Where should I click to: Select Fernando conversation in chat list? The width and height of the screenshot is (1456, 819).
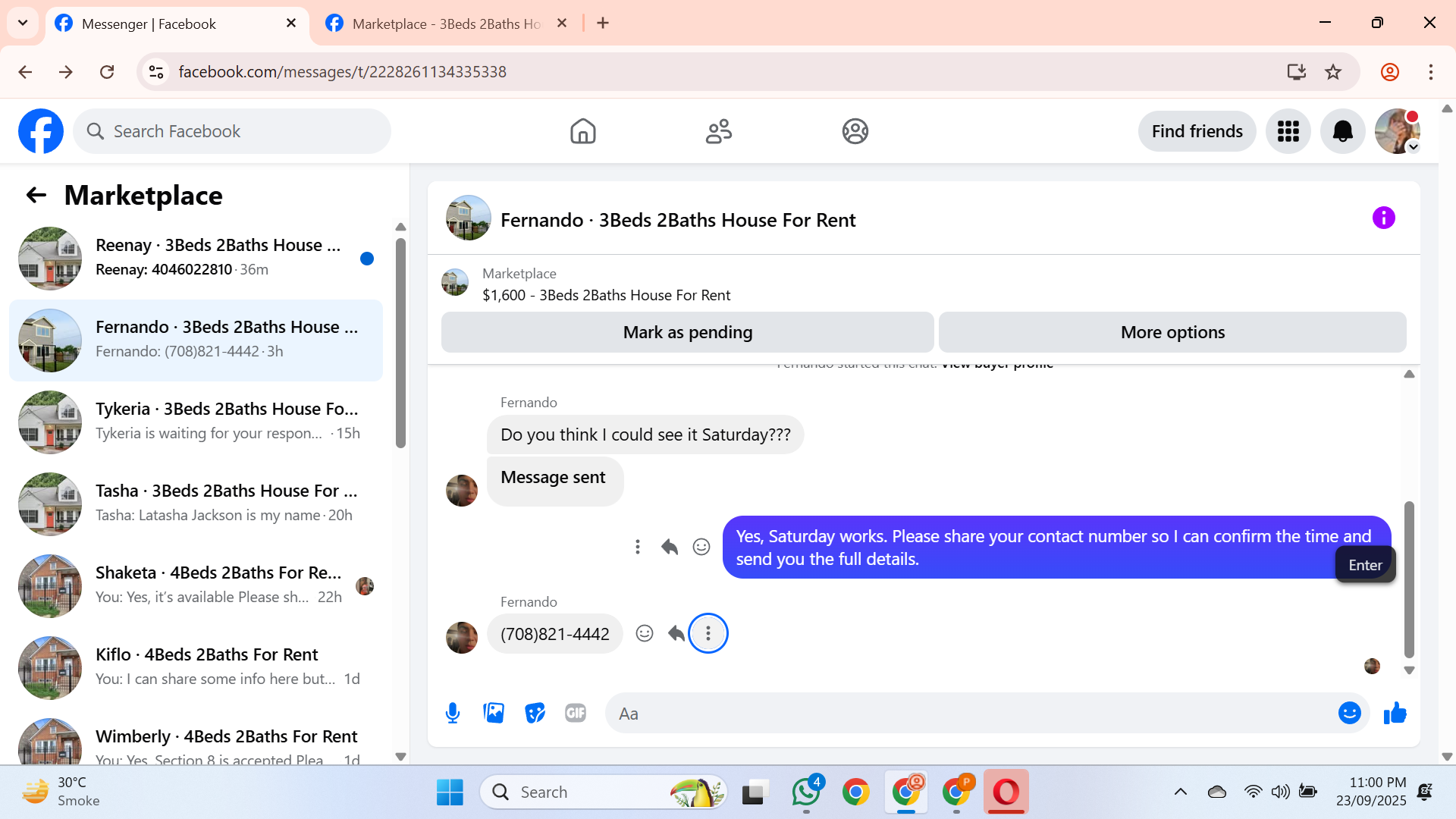(x=196, y=340)
